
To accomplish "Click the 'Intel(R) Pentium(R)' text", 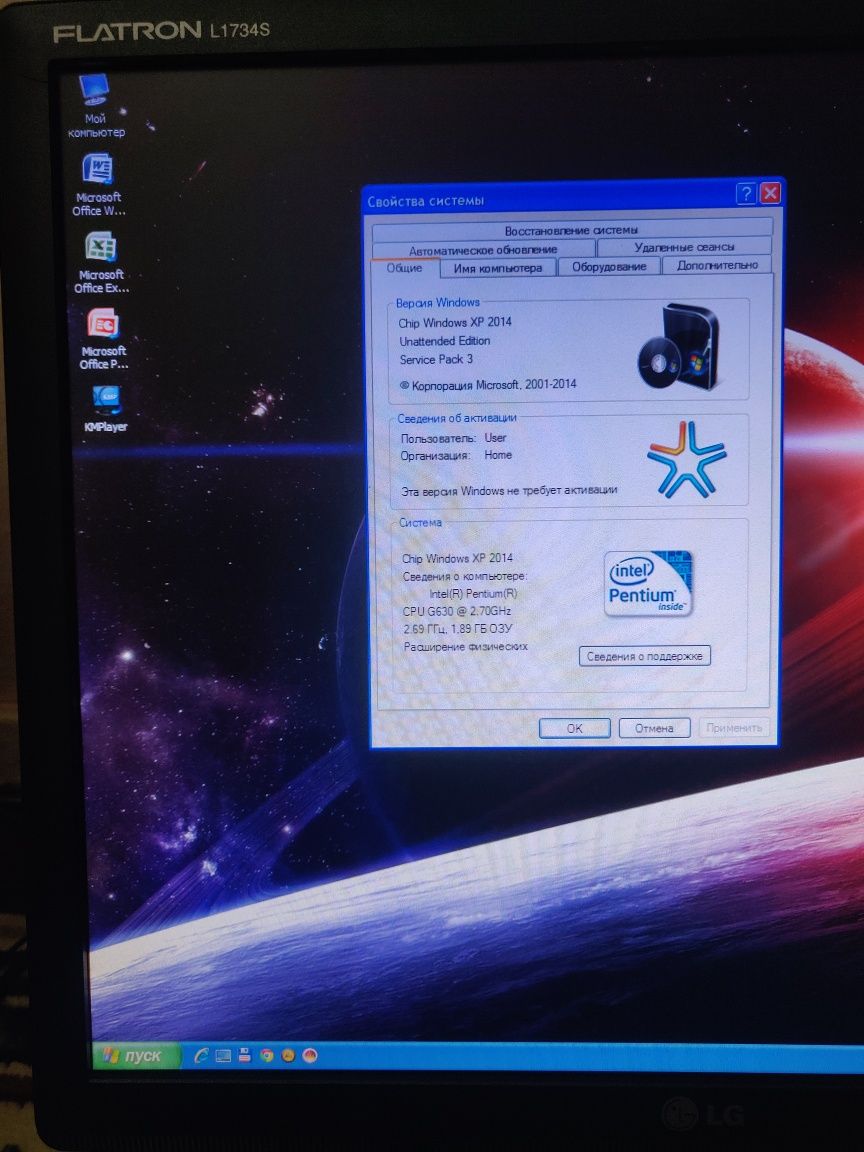I will tap(473, 594).
